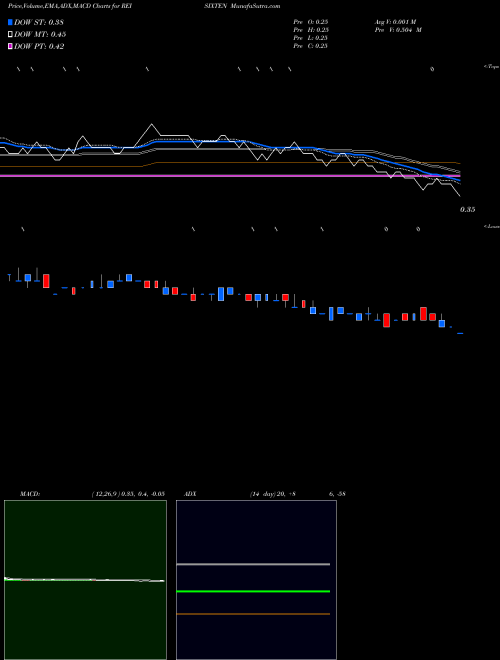Viewport: 500px width, 660px height.
Task: Click the ADX parameters '(14 day) 20, +8'
Action: (x=272, y=494)
